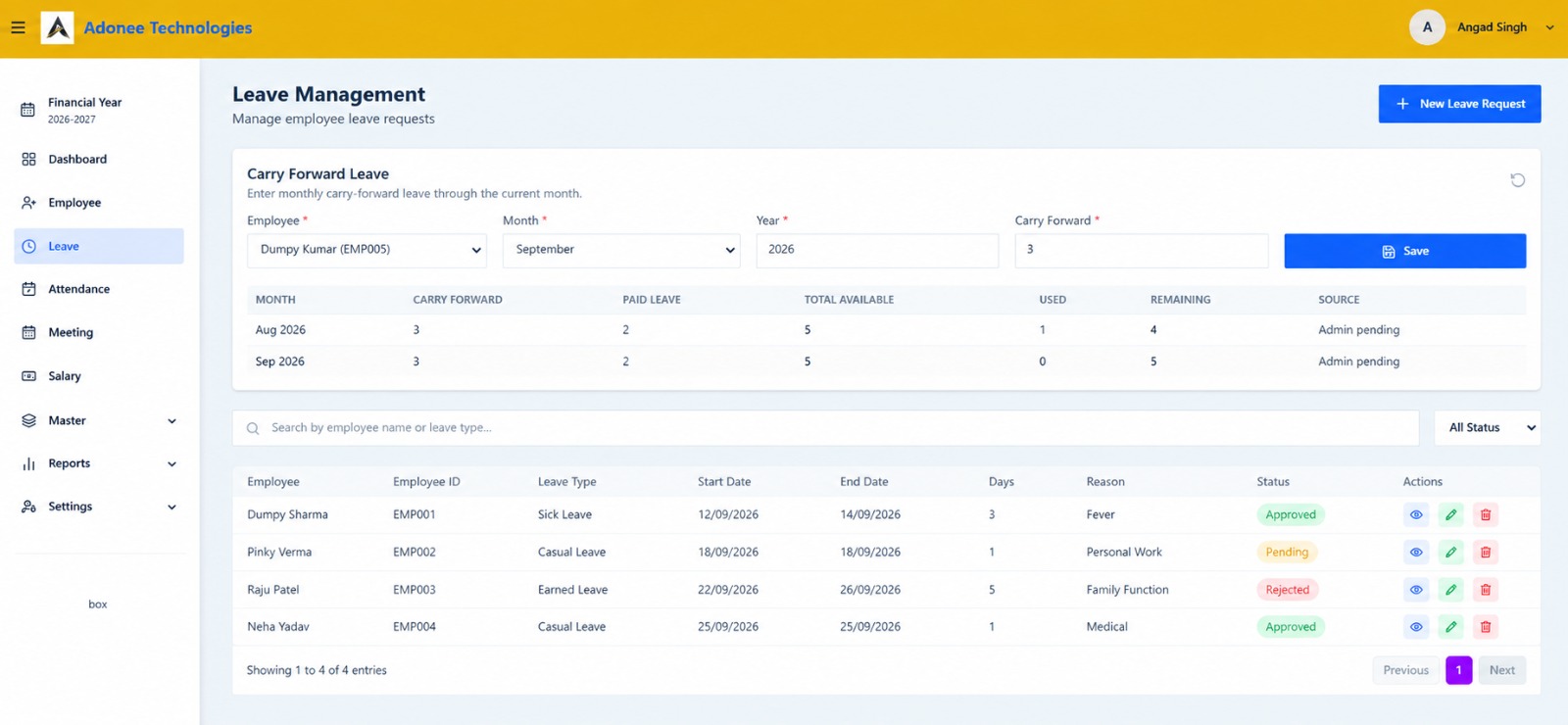Focus the Carry Forward value field
Image resolution: width=1568 pixels, height=725 pixels.
pos(1141,250)
